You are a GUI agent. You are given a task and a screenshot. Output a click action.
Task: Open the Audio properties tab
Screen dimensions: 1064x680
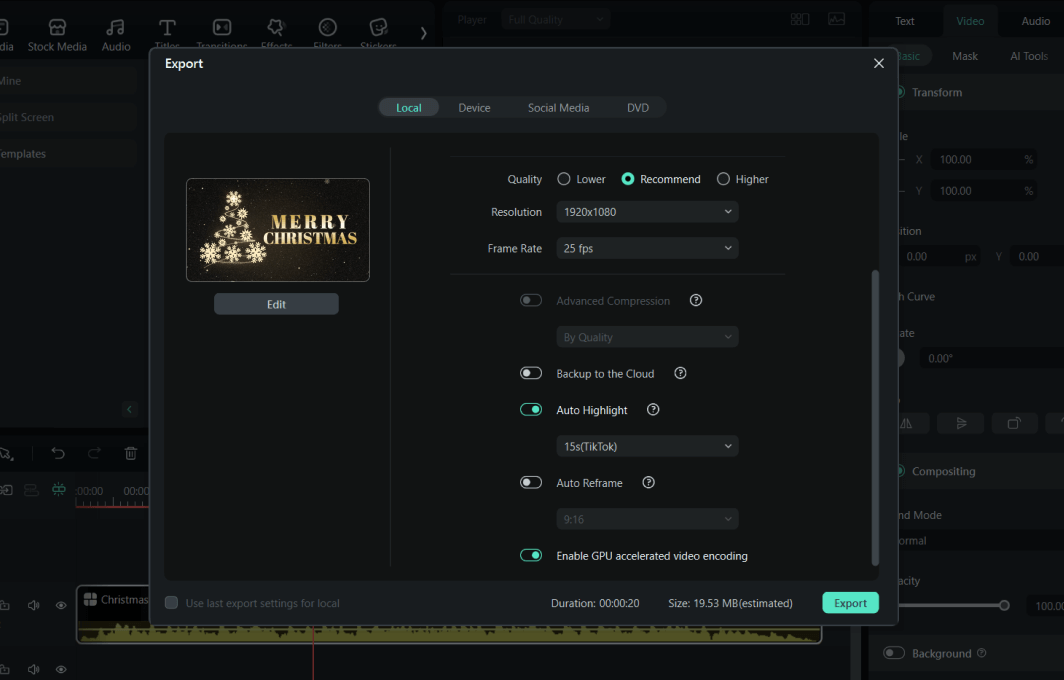(1035, 21)
